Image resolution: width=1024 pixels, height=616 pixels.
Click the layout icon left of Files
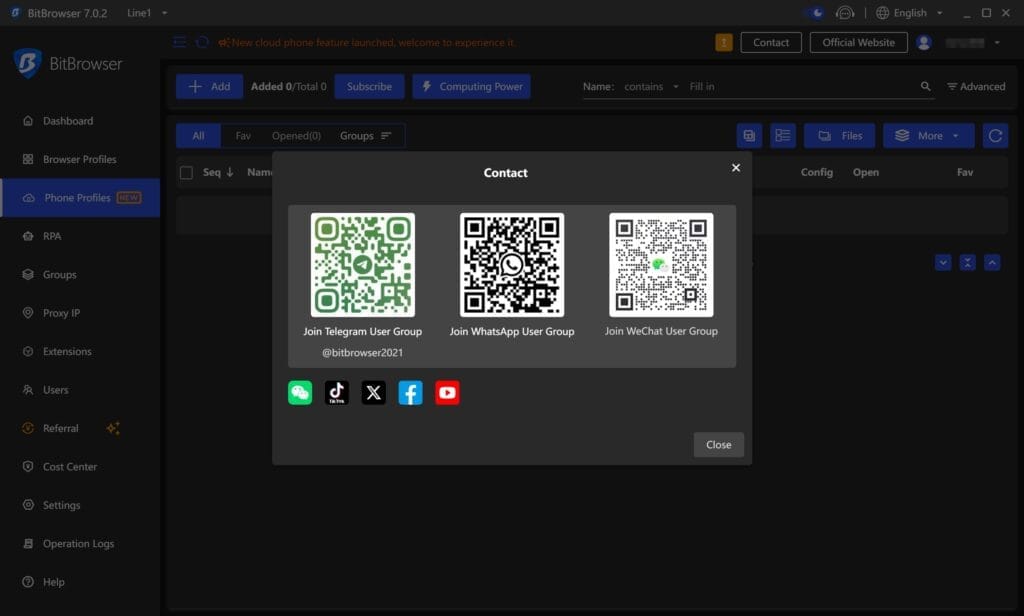click(749, 136)
